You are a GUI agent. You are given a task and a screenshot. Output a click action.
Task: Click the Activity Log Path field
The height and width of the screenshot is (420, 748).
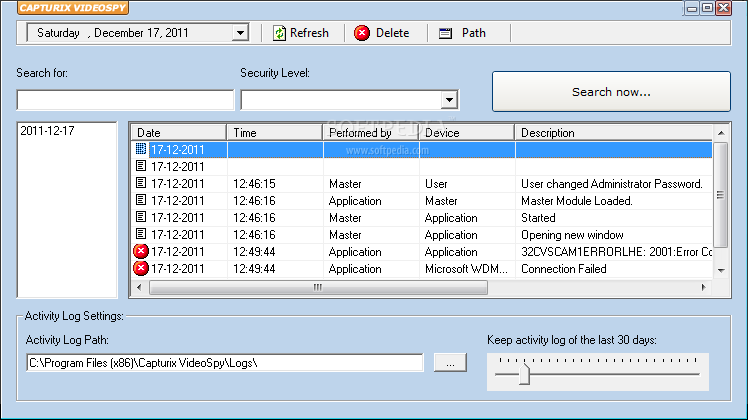click(225, 363)
